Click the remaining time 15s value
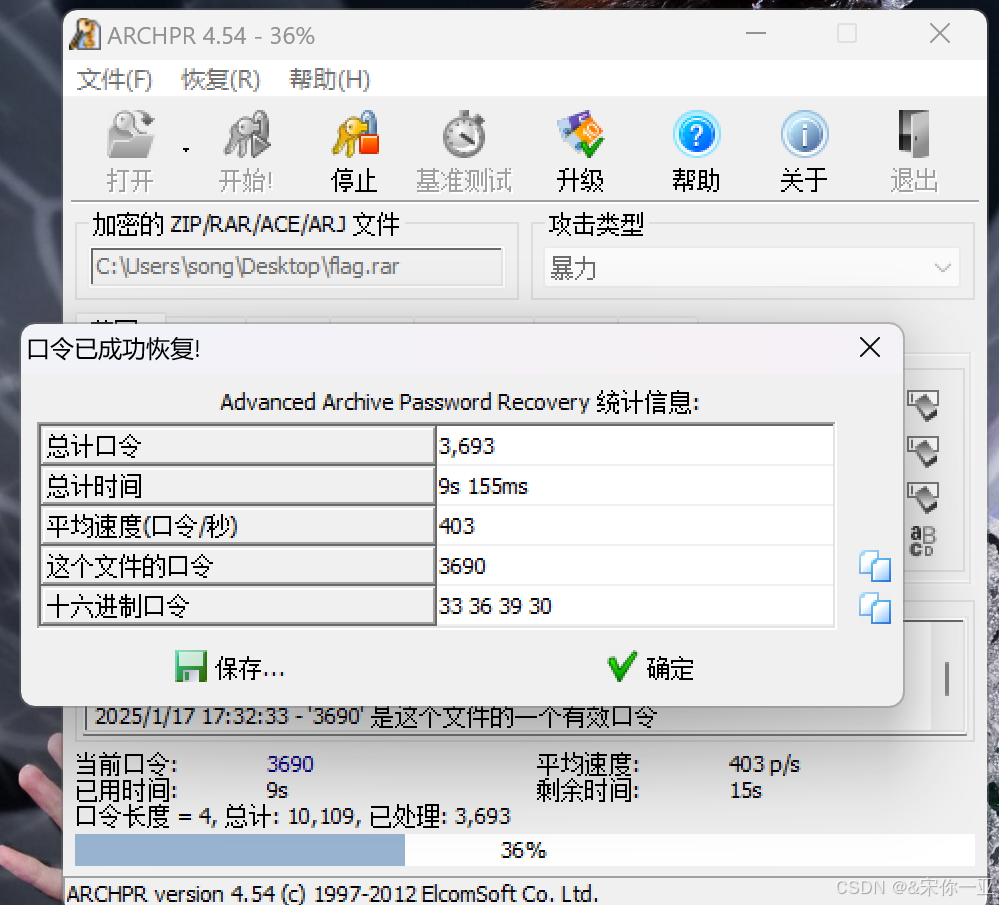 coord(746,790)
